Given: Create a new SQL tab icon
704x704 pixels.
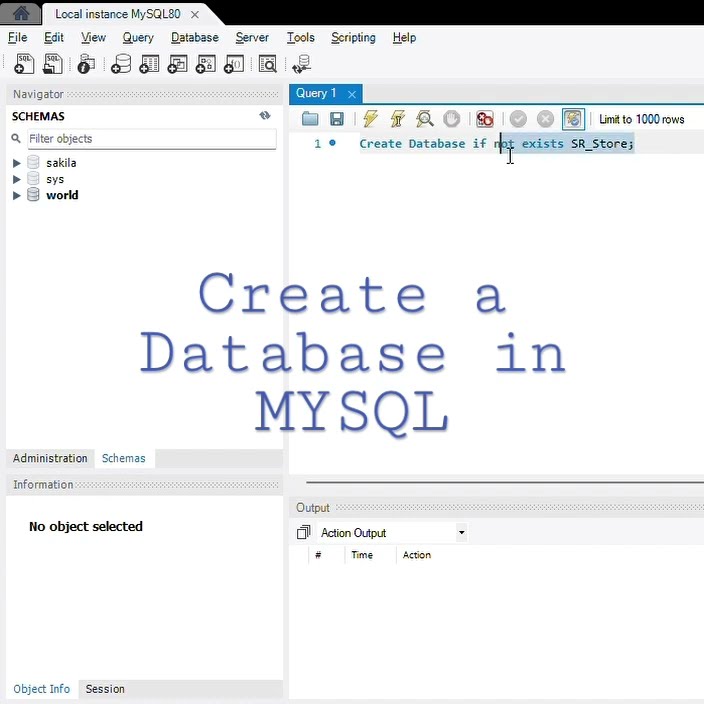Looking at the screenshot, I should click(x=24, y=63).
